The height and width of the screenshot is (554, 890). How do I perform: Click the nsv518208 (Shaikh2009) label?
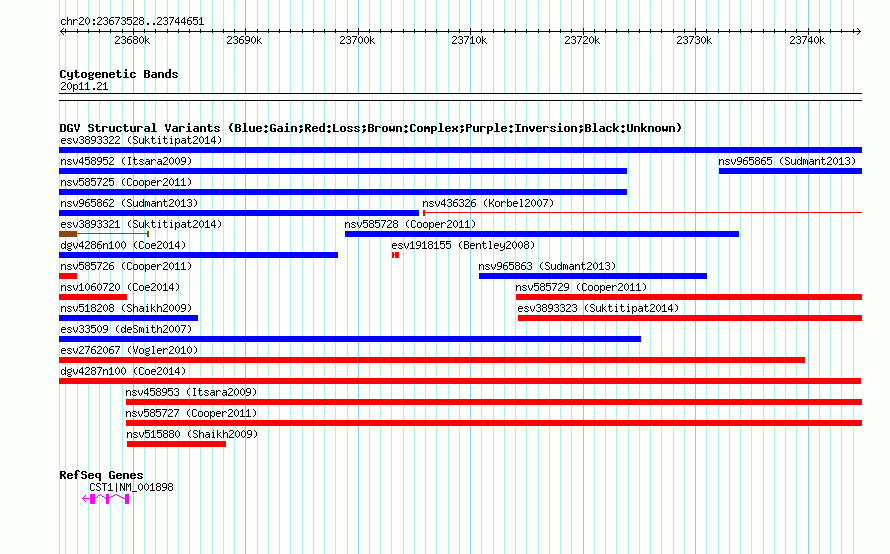point(126,308)
